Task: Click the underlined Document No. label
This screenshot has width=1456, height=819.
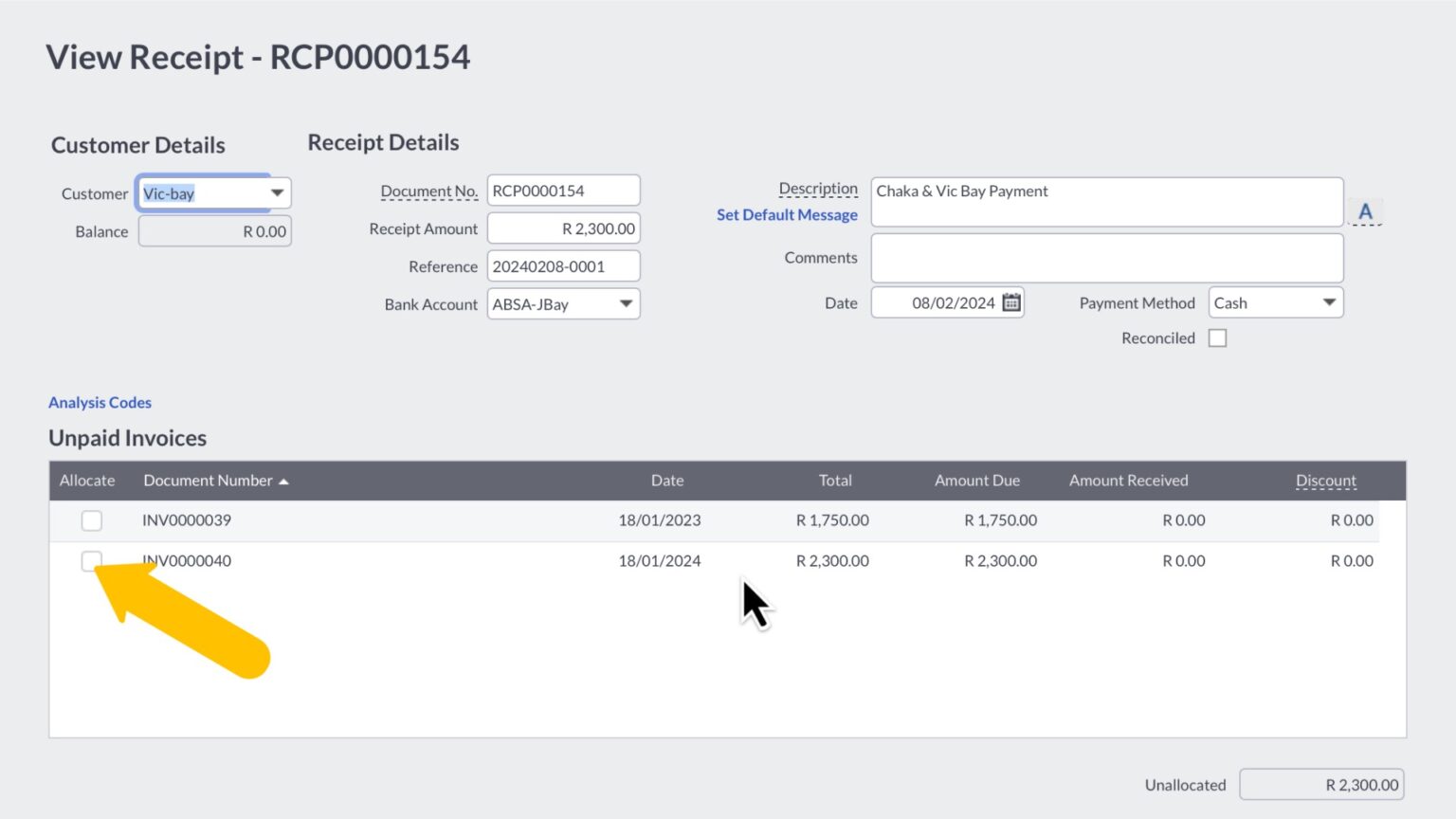Action: coord(428,190)
